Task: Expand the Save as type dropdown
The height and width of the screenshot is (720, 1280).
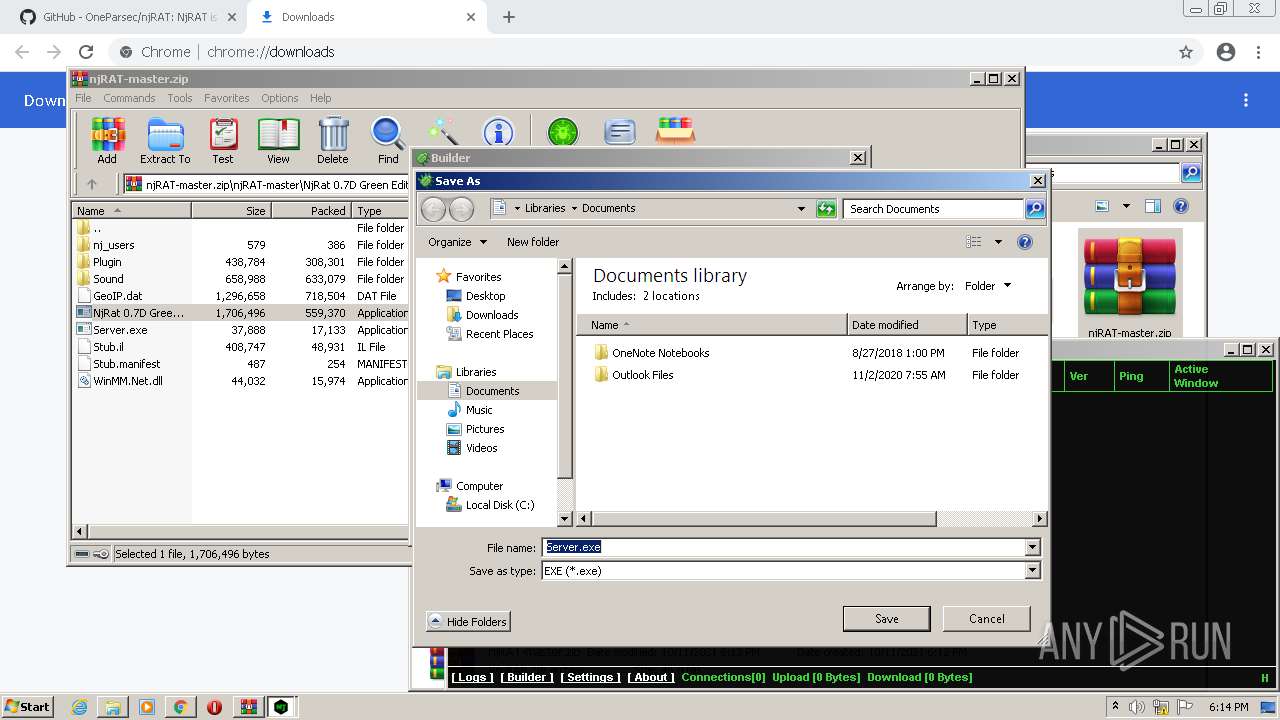Action: [1032, 571]
